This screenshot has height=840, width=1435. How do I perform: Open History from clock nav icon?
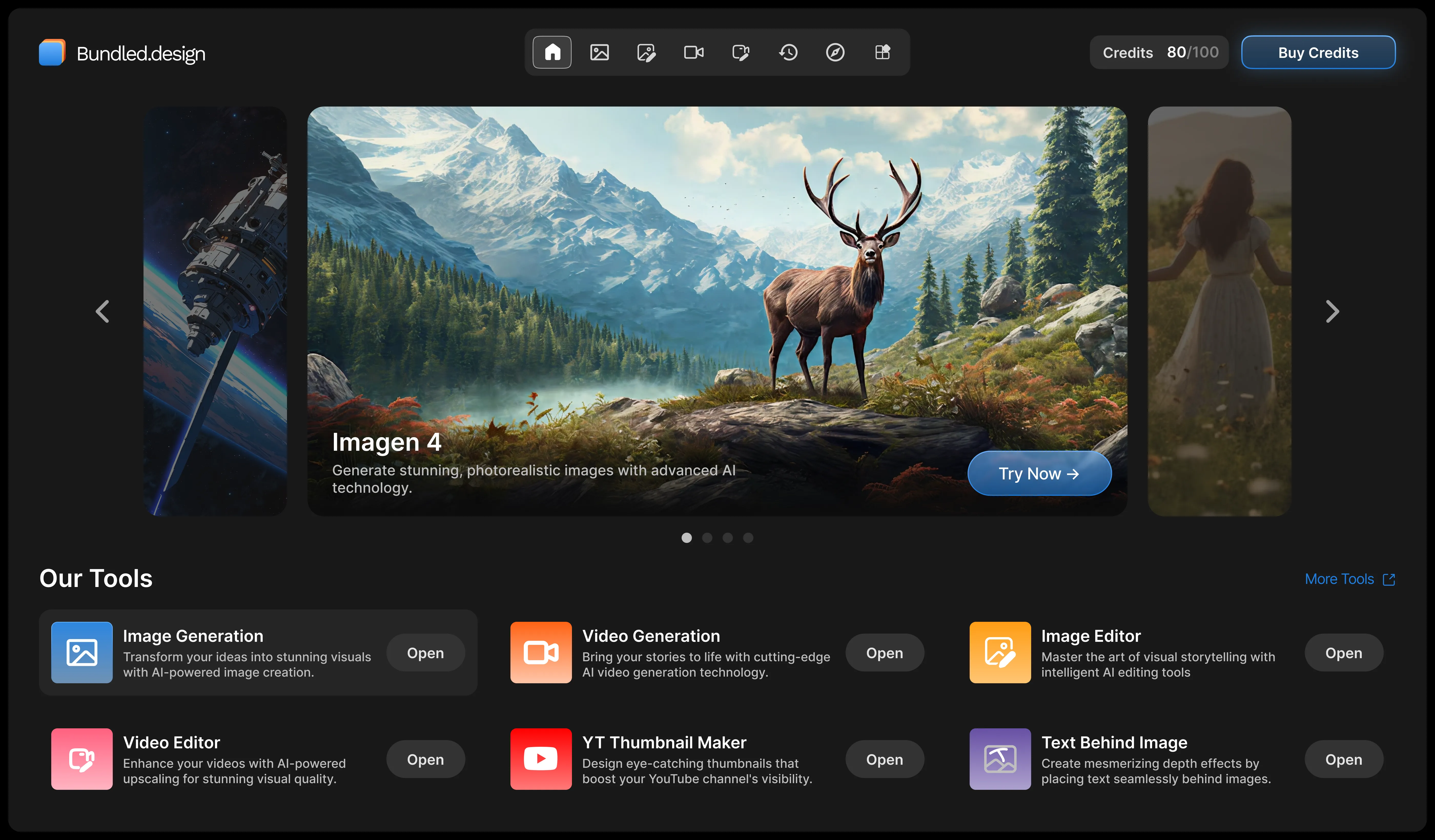coord(788,52)
